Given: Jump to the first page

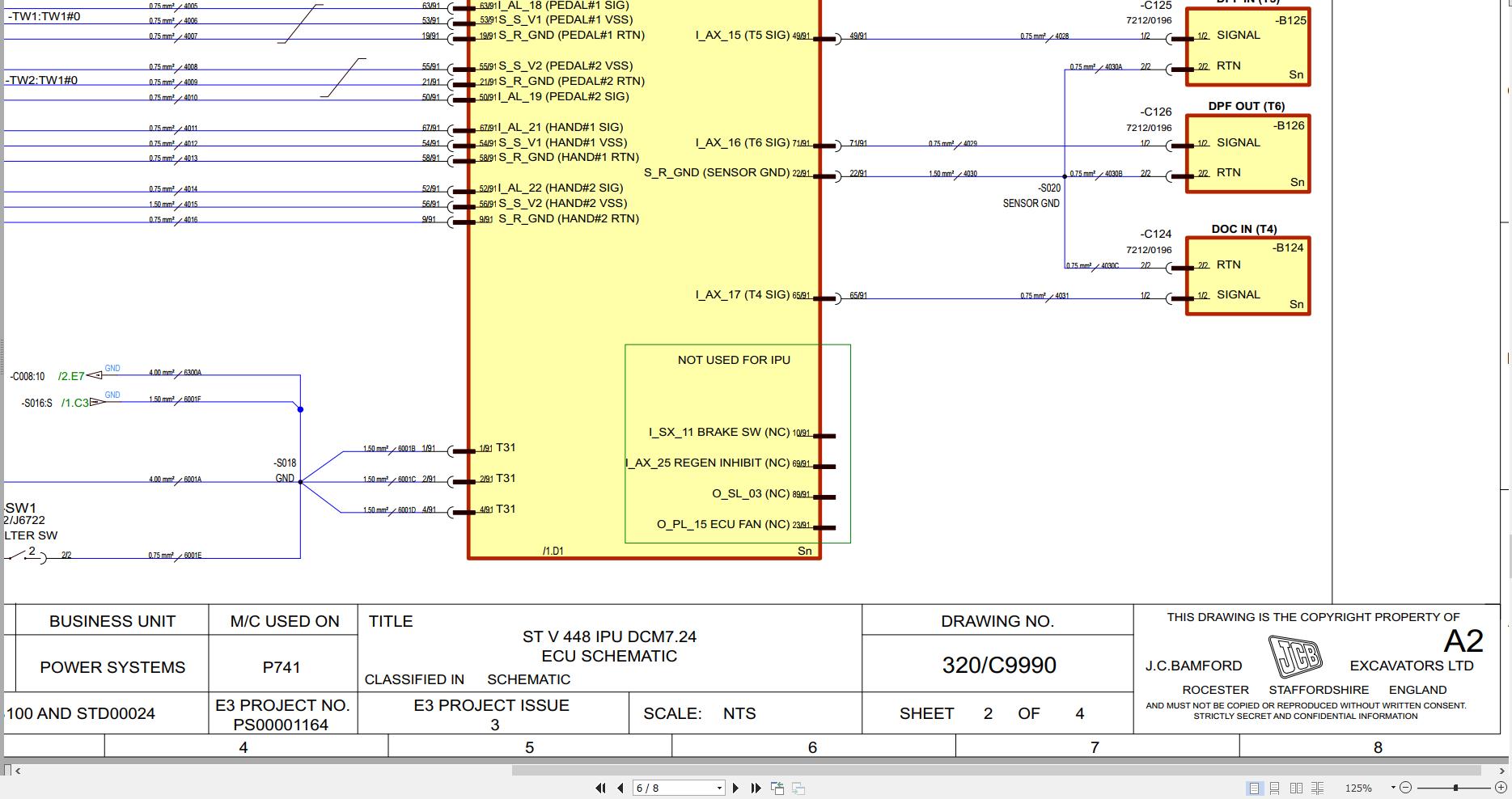Looking at the screenshot, I should [x=600, y=788].
